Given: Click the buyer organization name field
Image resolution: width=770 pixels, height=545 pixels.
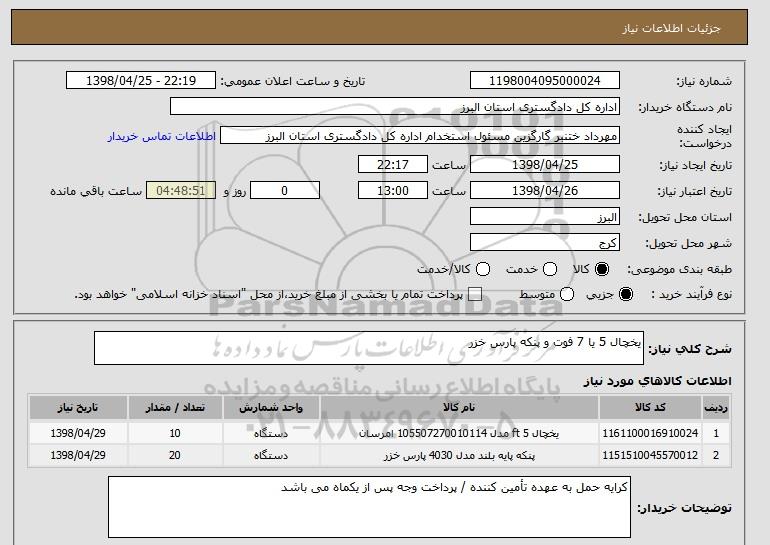Looking at the screenshot, I should click(x=395, y=107).
